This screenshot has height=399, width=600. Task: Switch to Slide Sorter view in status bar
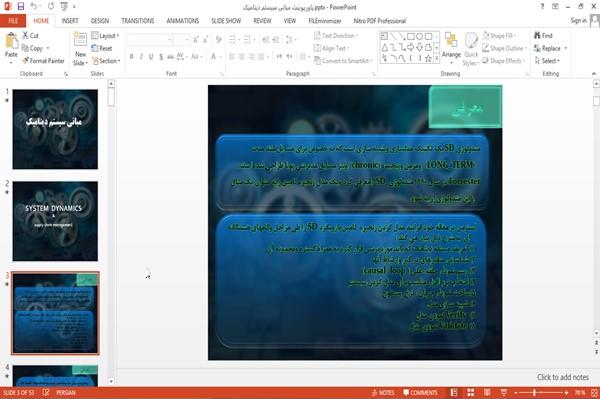click(470, 392)
